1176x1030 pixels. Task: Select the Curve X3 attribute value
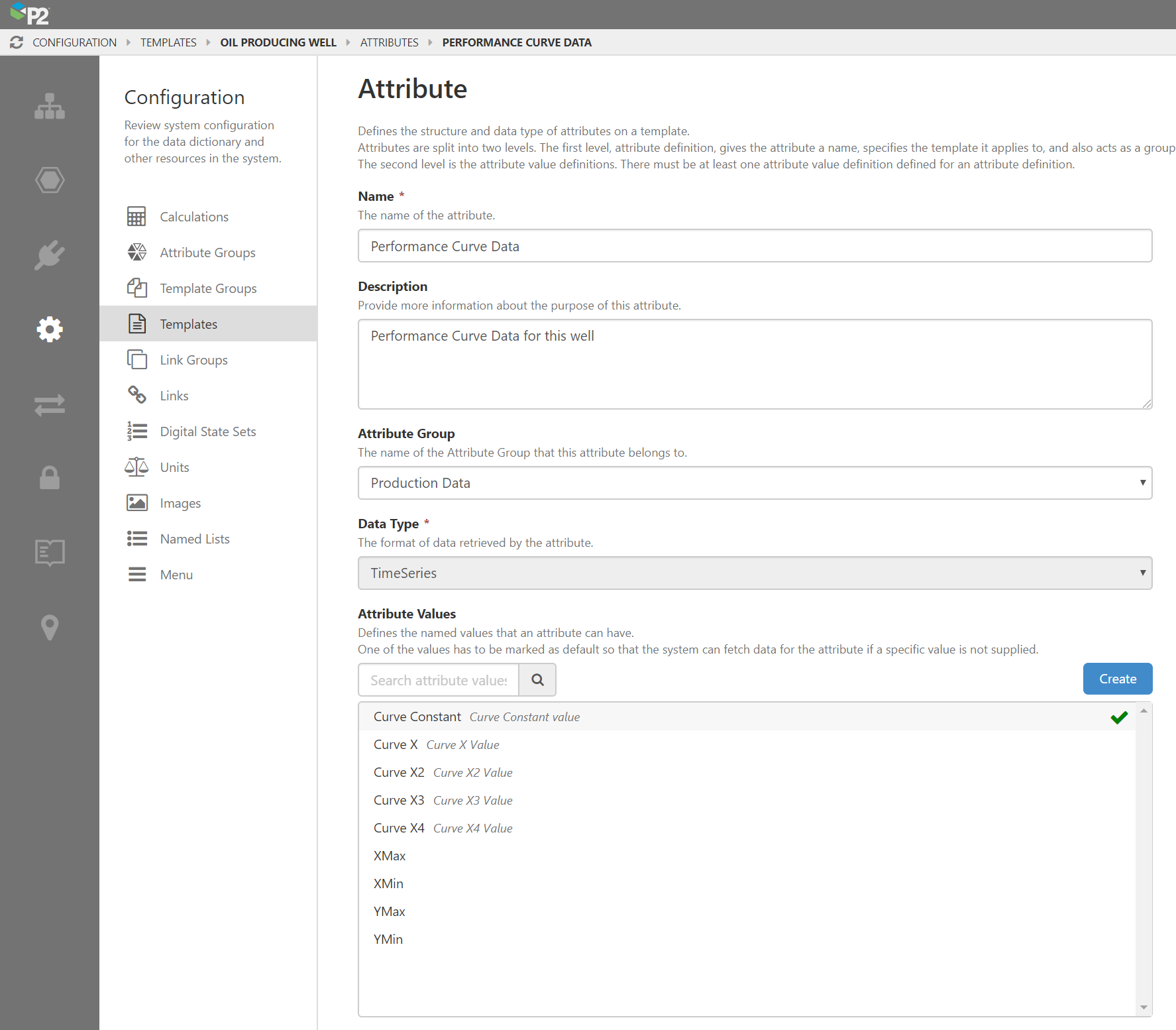click(399, 801)
